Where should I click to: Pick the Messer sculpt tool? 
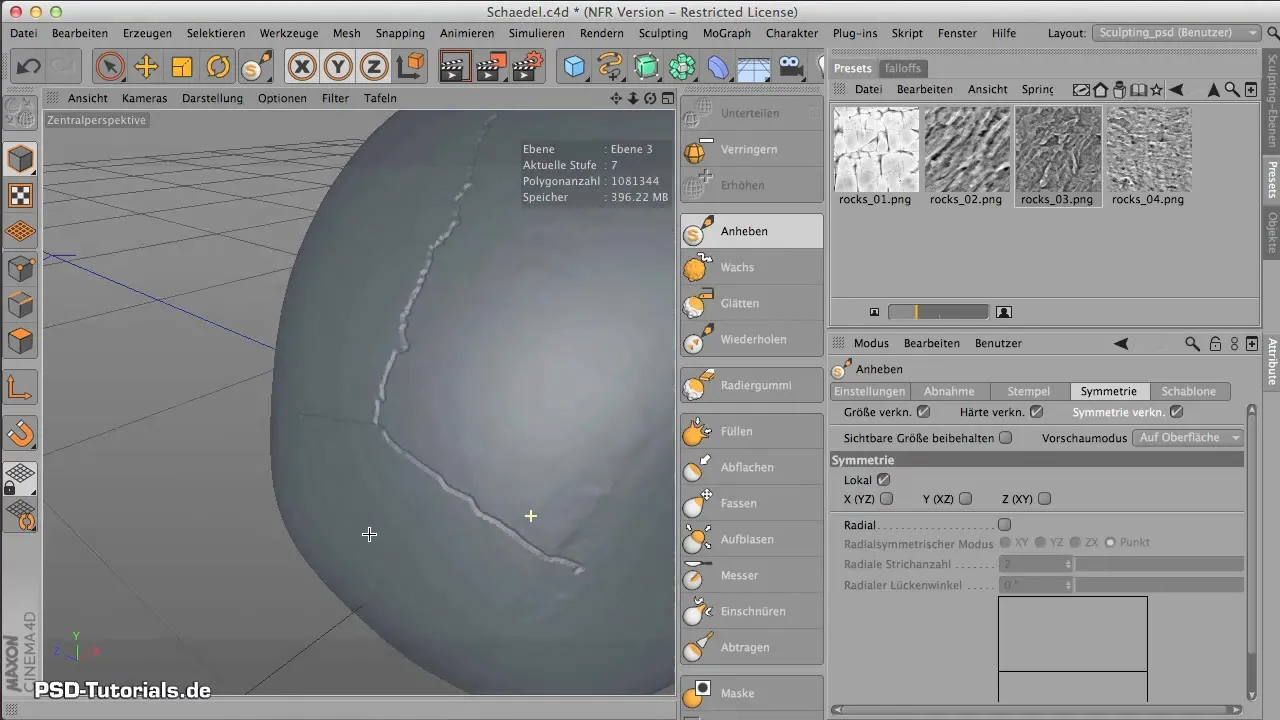point(752,575)
